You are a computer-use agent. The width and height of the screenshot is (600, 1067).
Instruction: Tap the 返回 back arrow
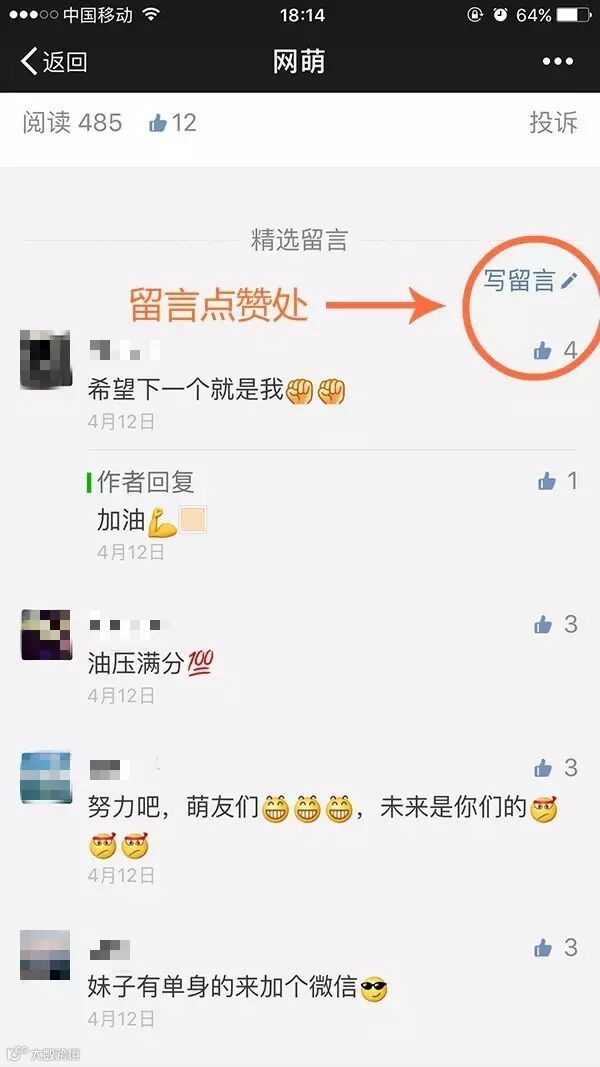pos(54,62)
